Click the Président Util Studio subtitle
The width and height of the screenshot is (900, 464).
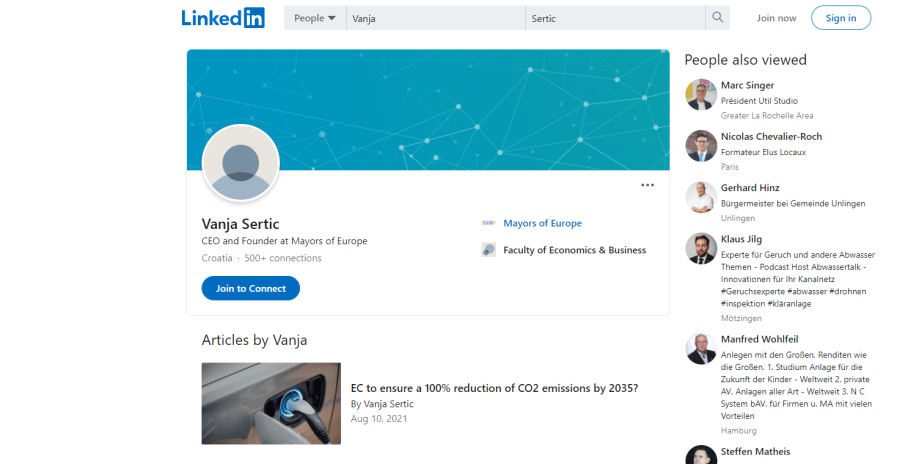tap(759, 100)
